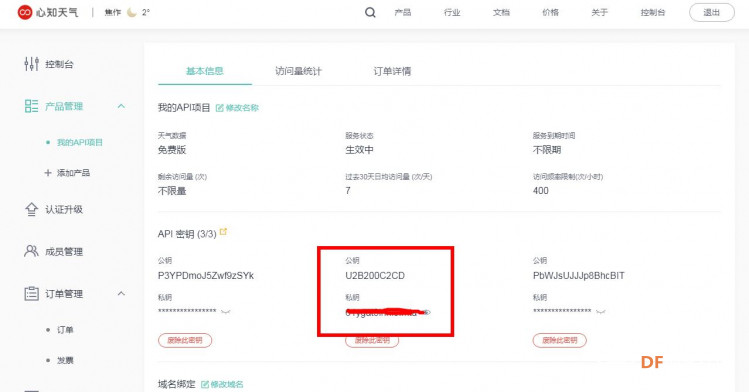Open the 行业 top menu

pos(452,12)
